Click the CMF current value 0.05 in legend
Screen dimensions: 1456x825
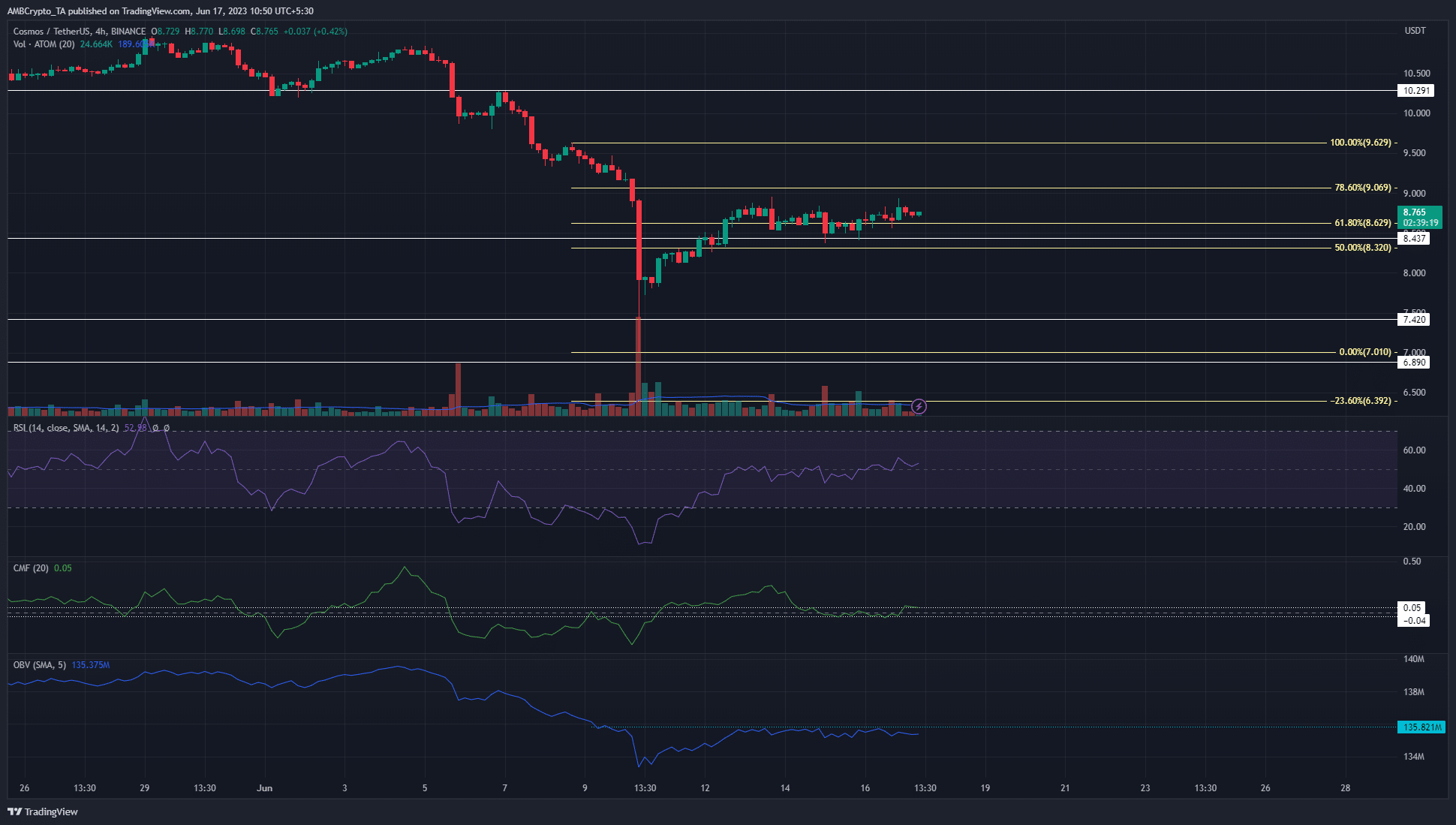tap(63, 568)
